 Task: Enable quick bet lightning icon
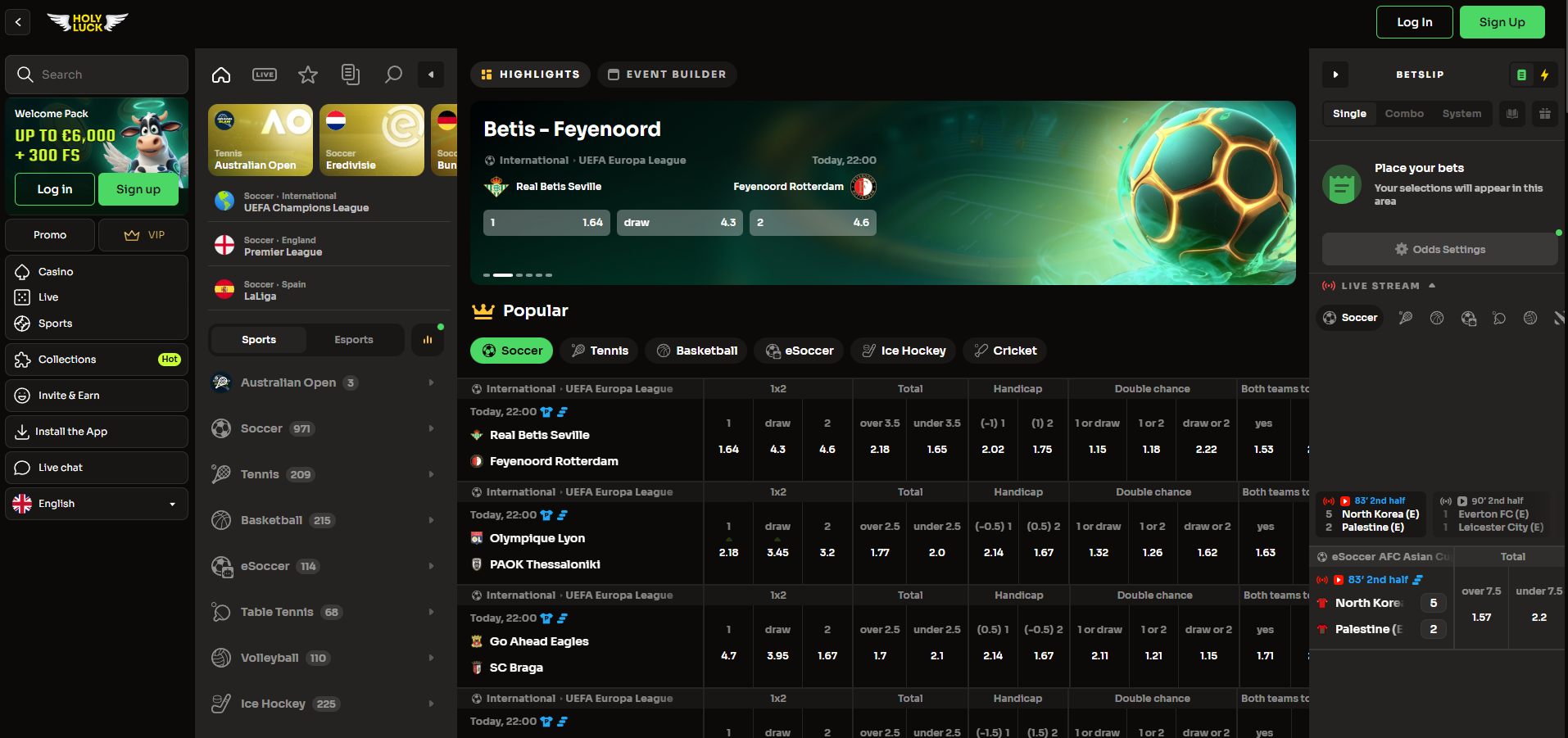point(1545,75)
